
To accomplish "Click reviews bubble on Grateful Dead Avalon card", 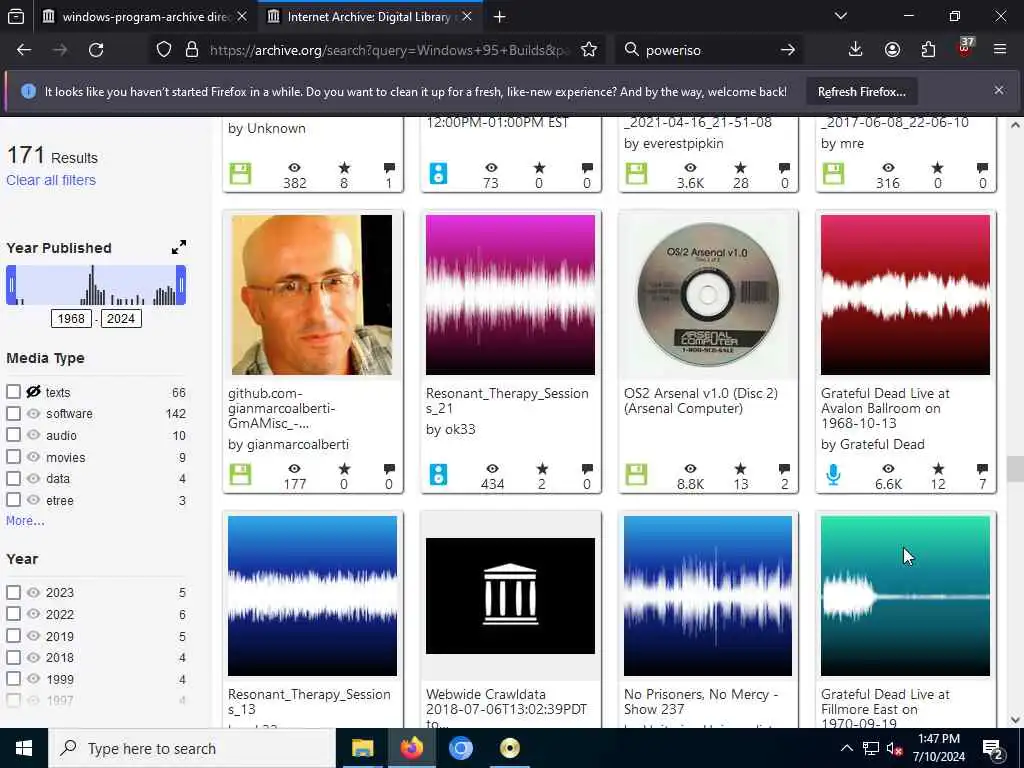I will 982,469.
